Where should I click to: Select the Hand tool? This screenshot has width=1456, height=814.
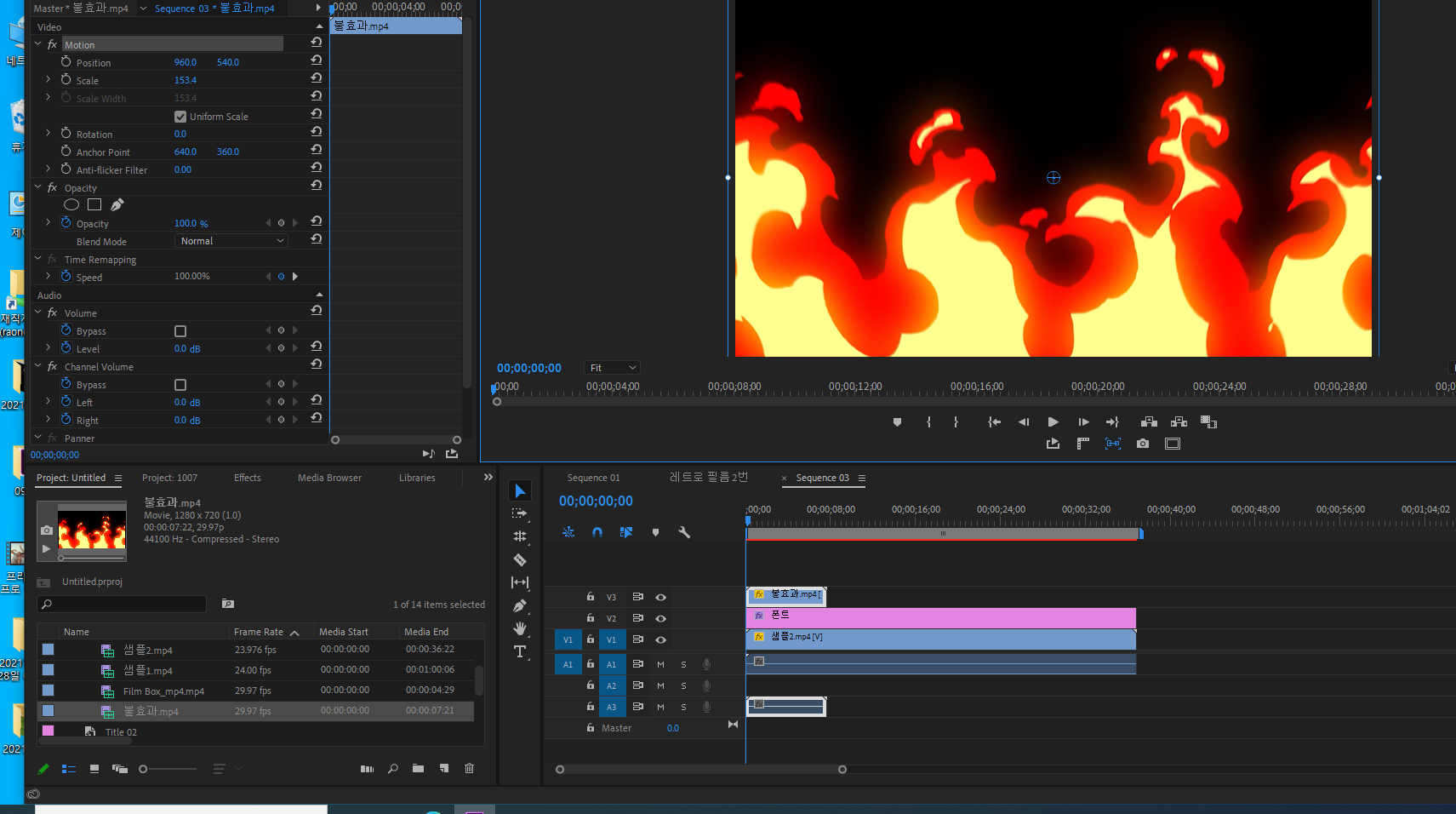tap(520, 628)
